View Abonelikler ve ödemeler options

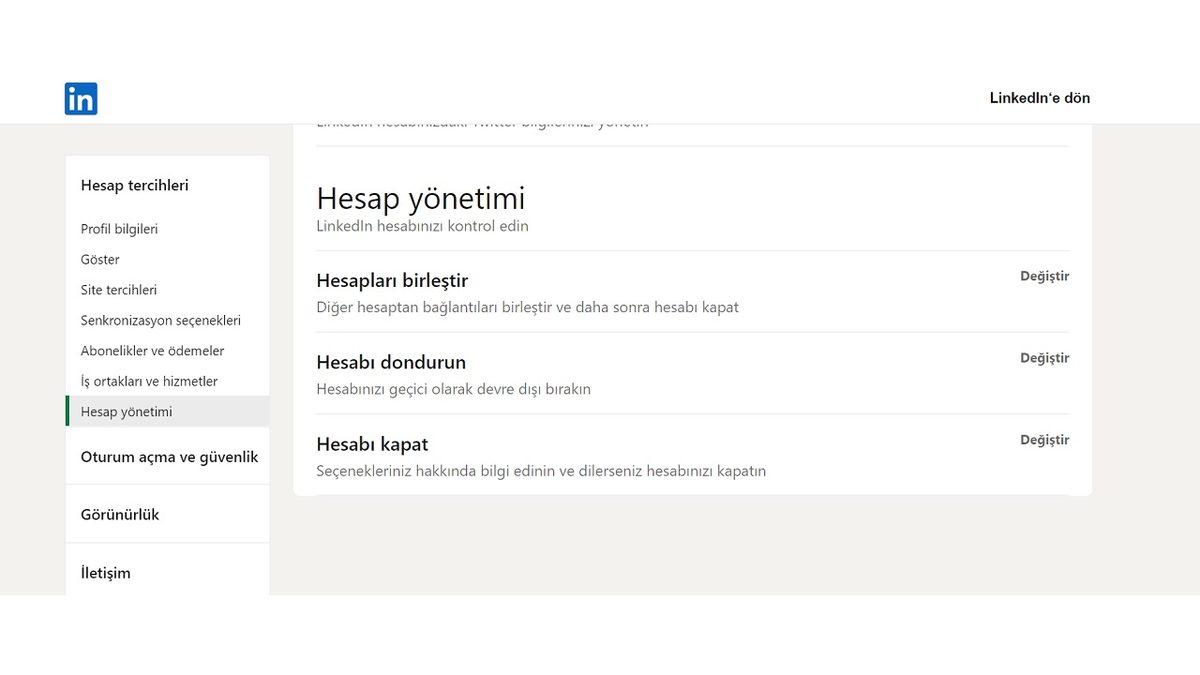[x=152, y=350]
